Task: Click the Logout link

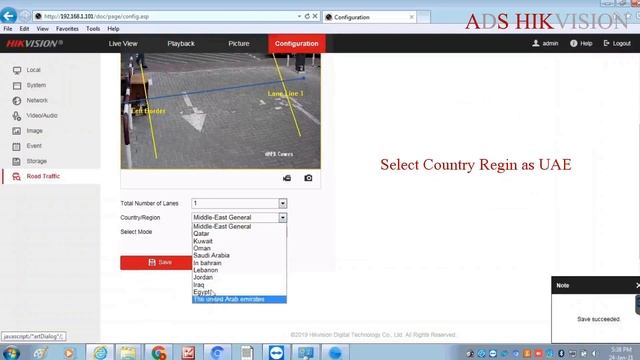Action: pos(617,43)
